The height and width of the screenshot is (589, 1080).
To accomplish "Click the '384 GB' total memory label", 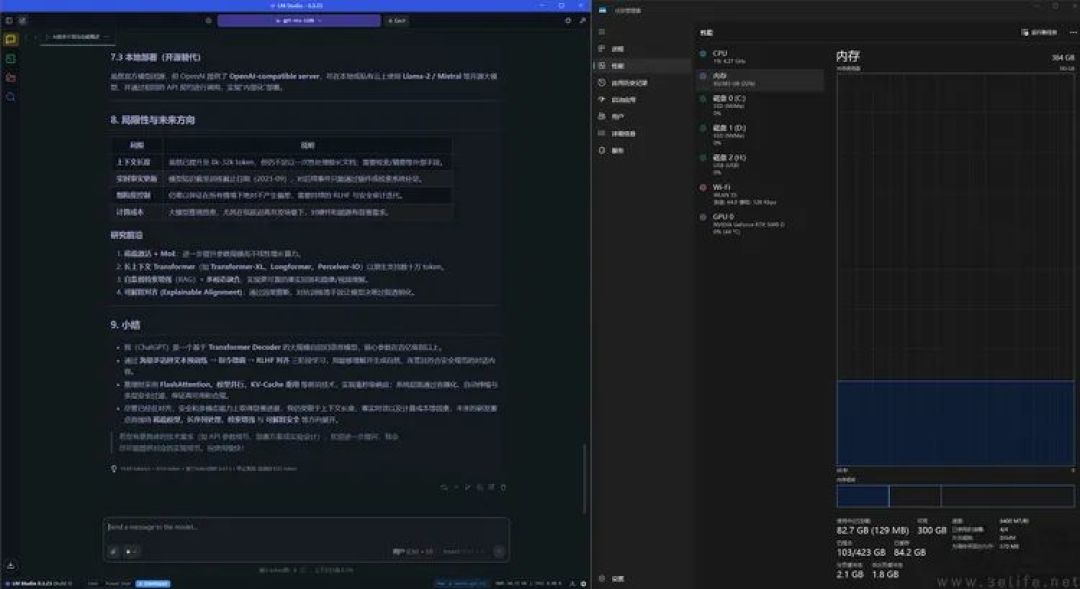I will tap(1063, 58).
